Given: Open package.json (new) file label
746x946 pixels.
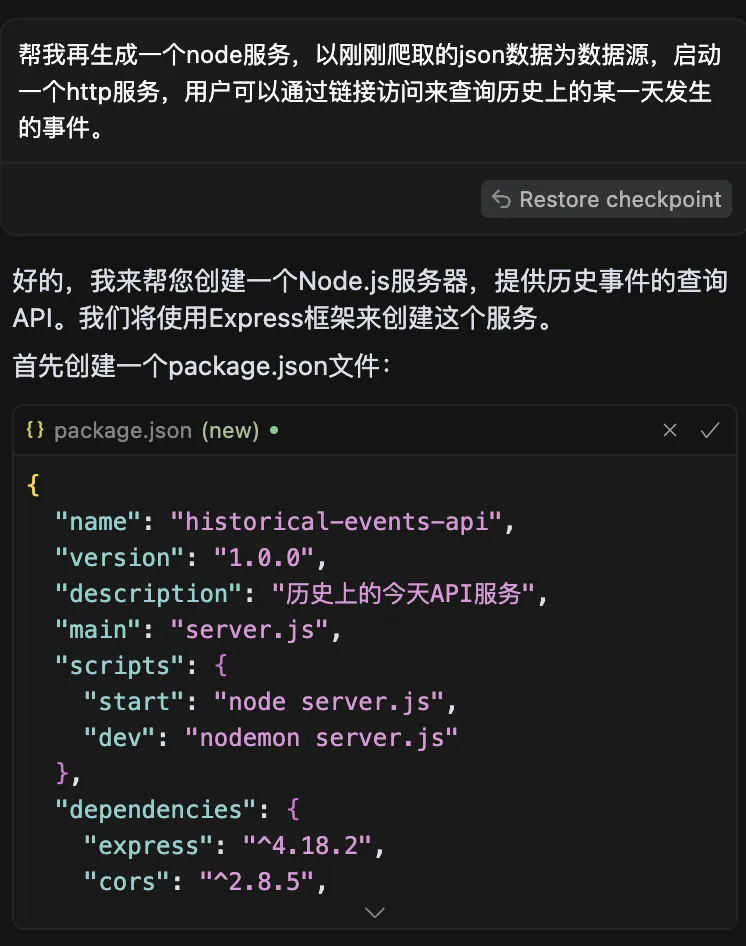Looking at the screenshot, I should pos(156,431).
